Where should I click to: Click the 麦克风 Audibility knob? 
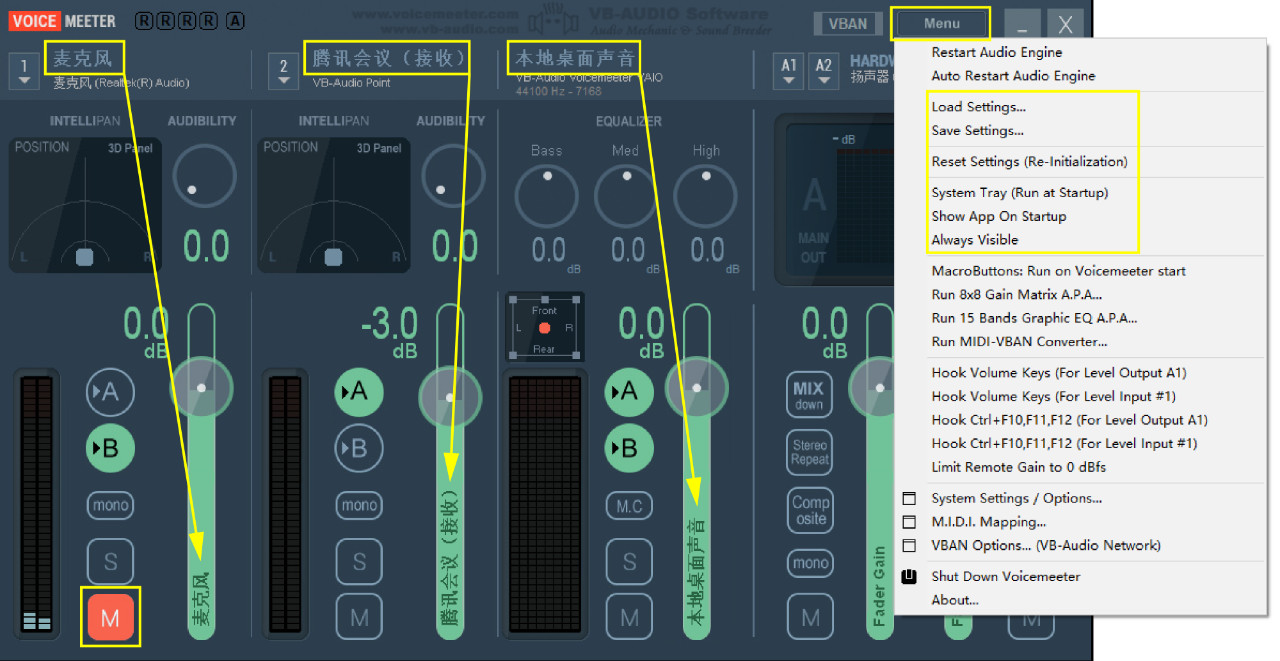(x=204, y=175)
